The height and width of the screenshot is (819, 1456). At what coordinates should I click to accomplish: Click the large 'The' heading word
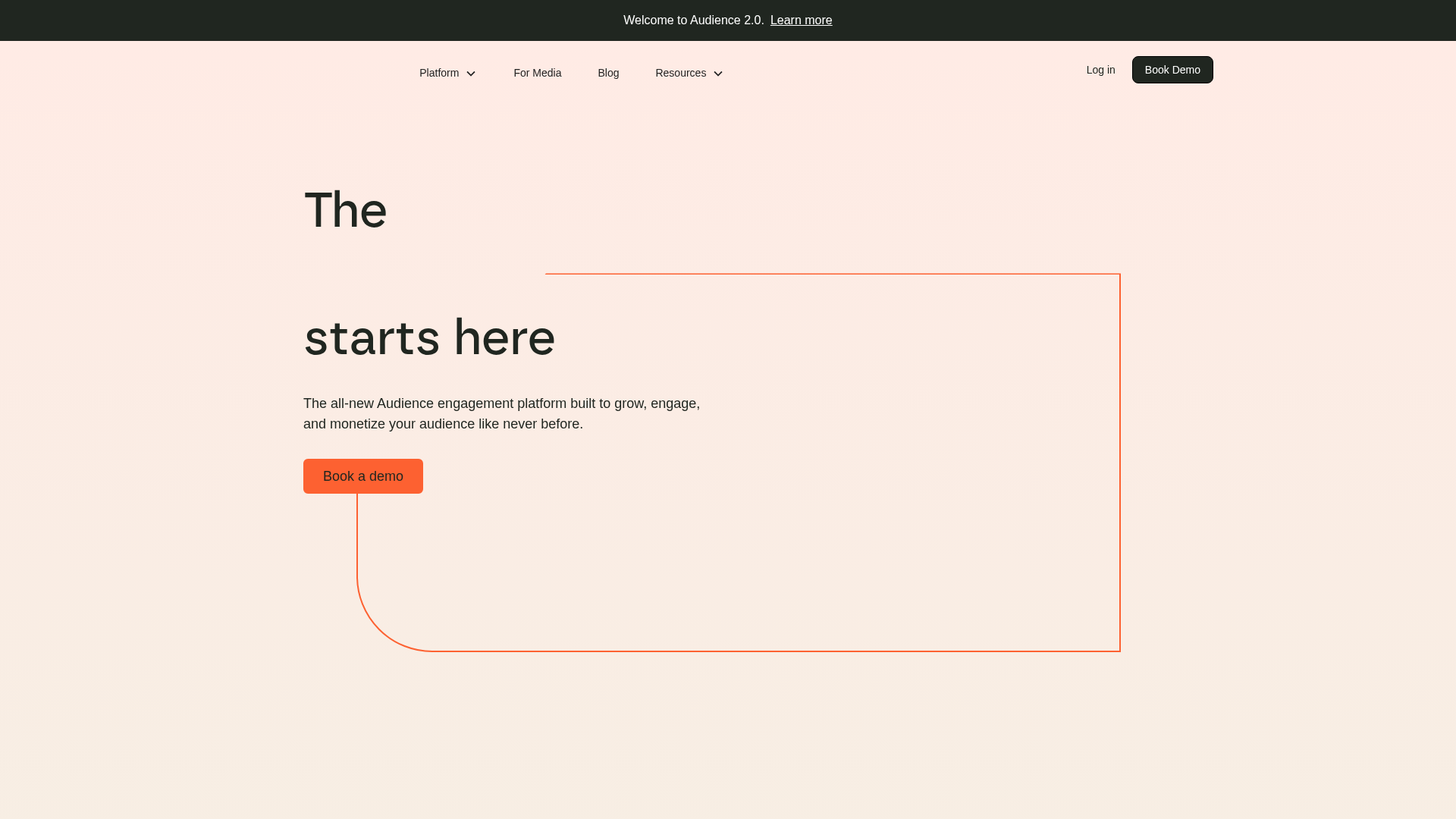tap(345, 210)
